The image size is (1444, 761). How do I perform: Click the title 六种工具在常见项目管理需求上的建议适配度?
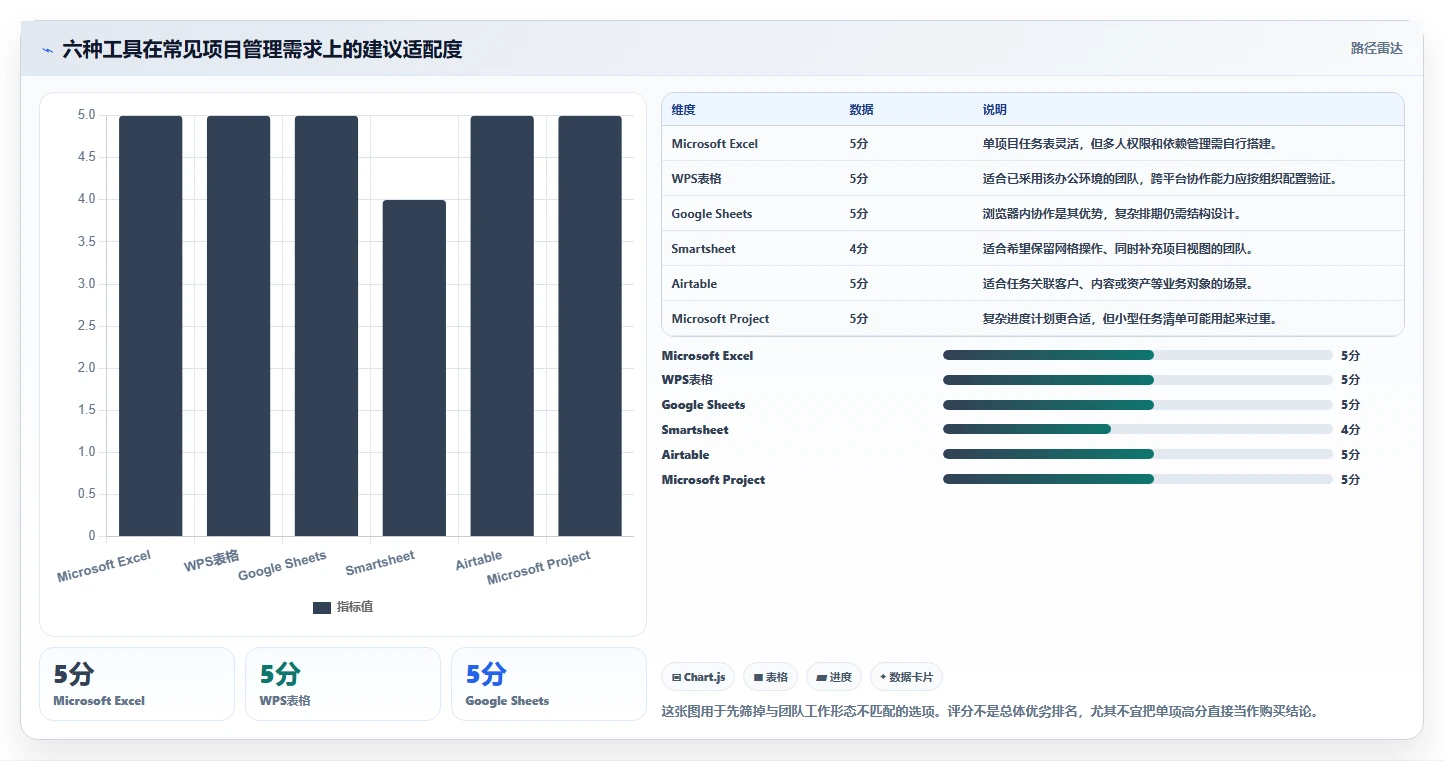coord(262,49)
